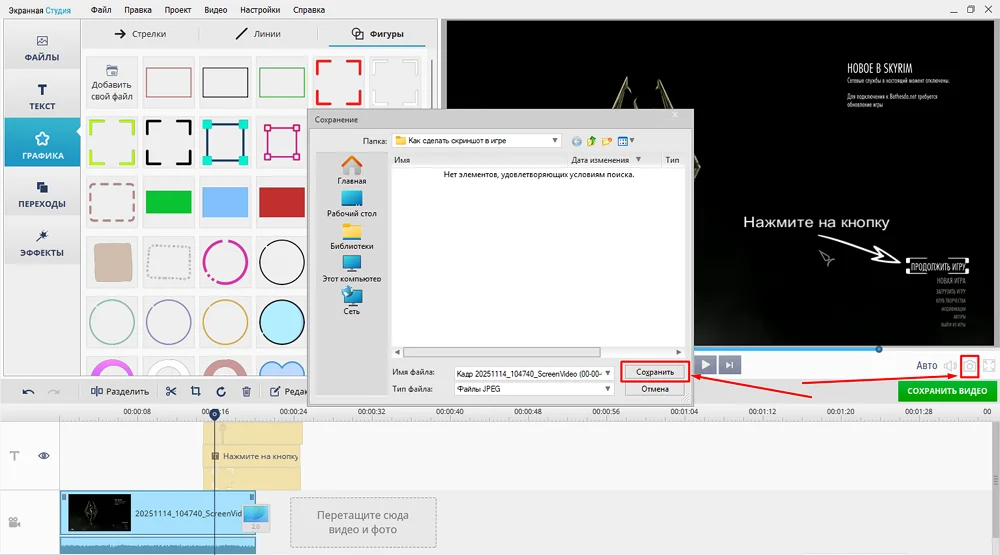
Task: Click the scissors cut icon in timeline toolbar
Action: 171,391
